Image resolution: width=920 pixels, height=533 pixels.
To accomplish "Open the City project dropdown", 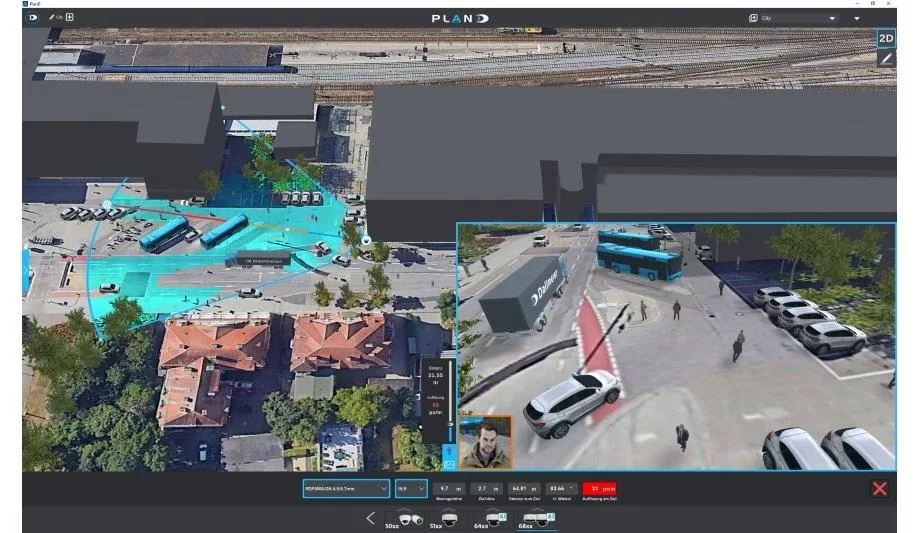I will [792, 18].
